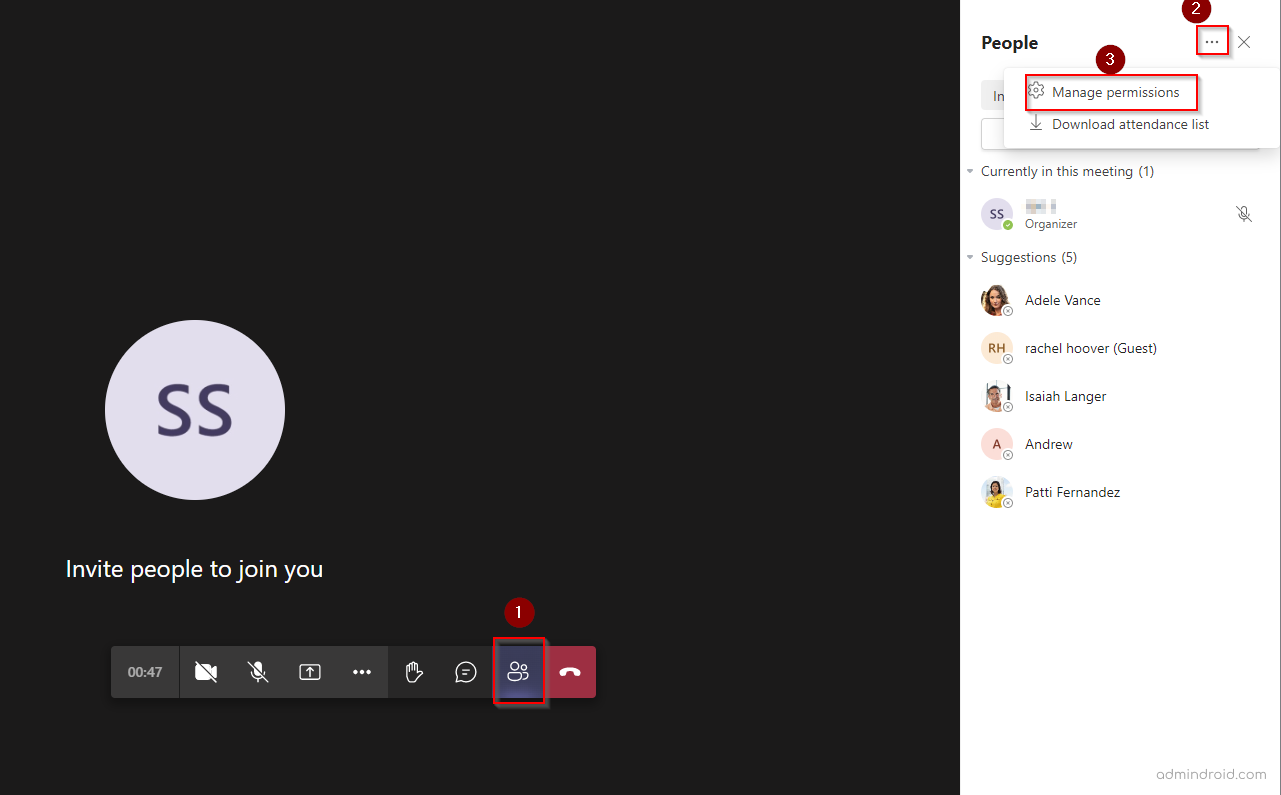This screenshot has height=795, width=1281.
Task: Select Isaiah Langer from suggestions
Action: point(1065,396)
